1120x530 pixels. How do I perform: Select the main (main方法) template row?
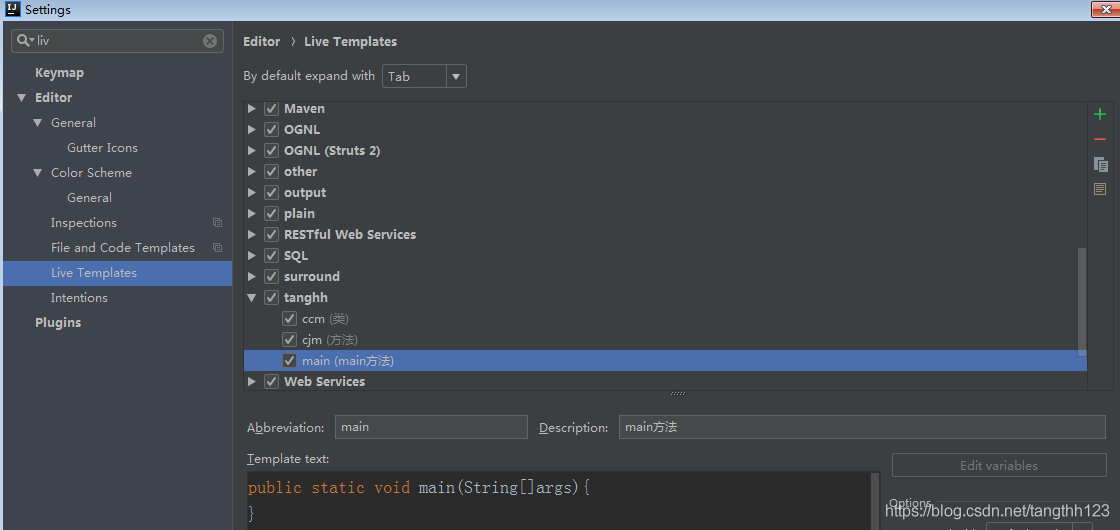[x=665, y=361]
